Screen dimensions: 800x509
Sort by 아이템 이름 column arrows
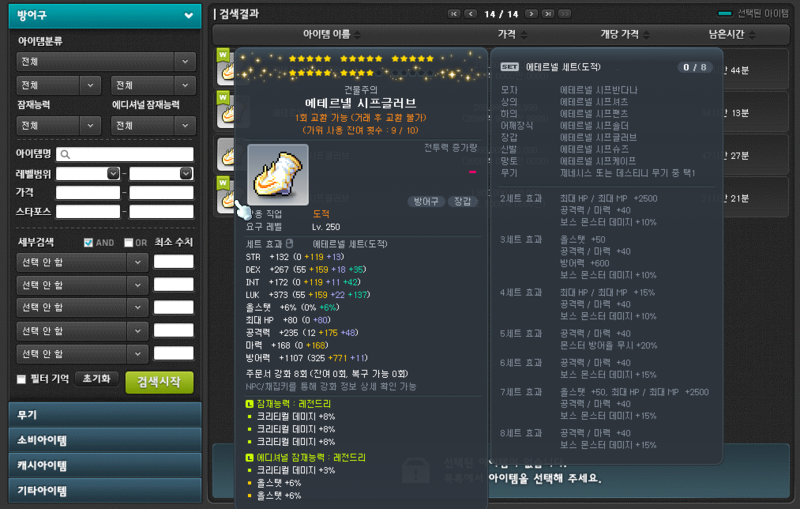click(x=357, y=35)
